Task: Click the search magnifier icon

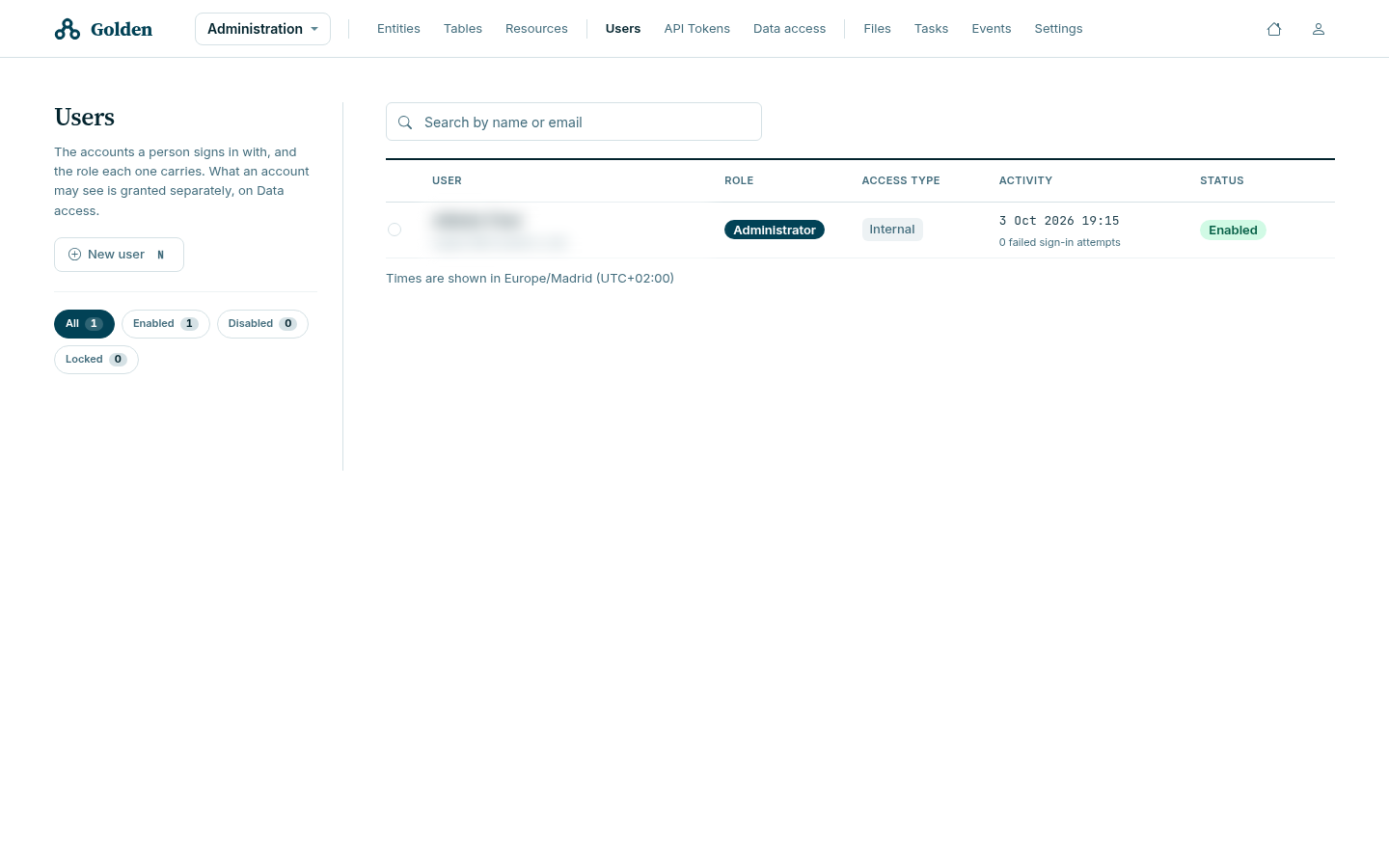Action: (405, 122)
